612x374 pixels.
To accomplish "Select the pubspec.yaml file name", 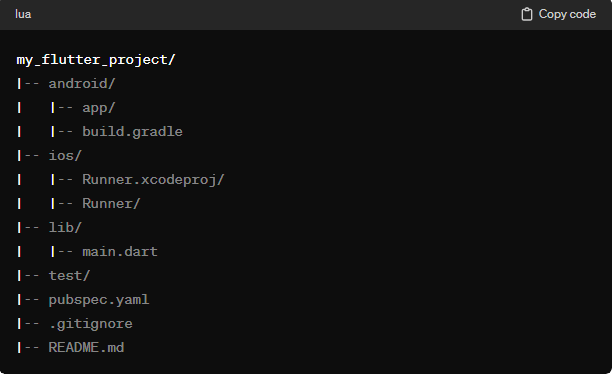I will click(99, 299).
